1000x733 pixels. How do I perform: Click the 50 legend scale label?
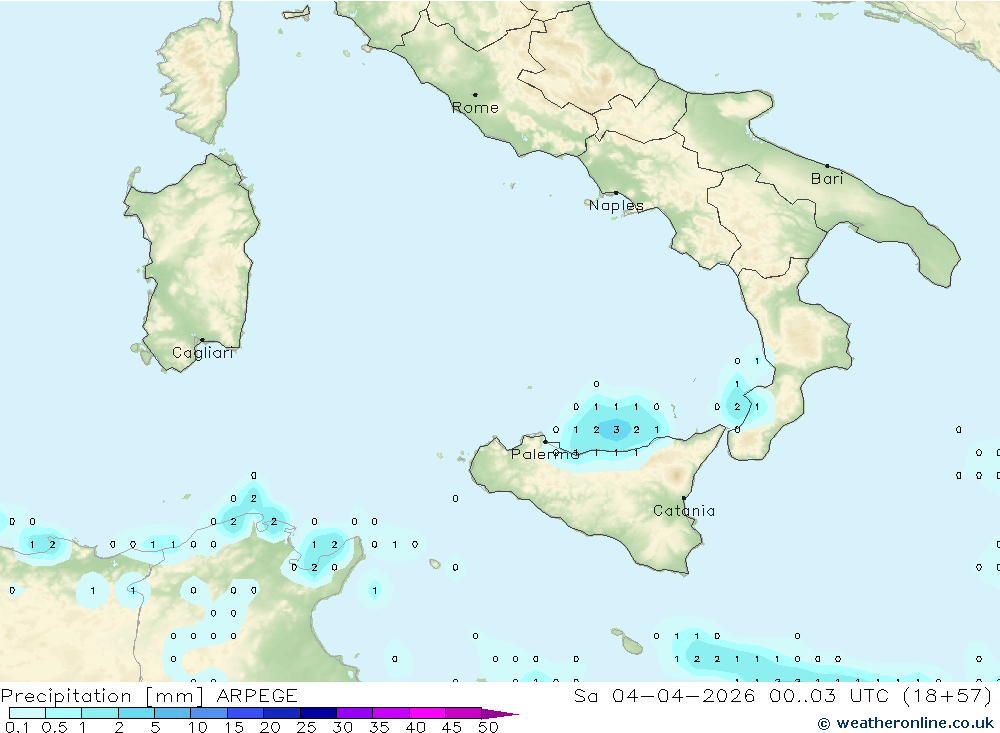(489, 727)
